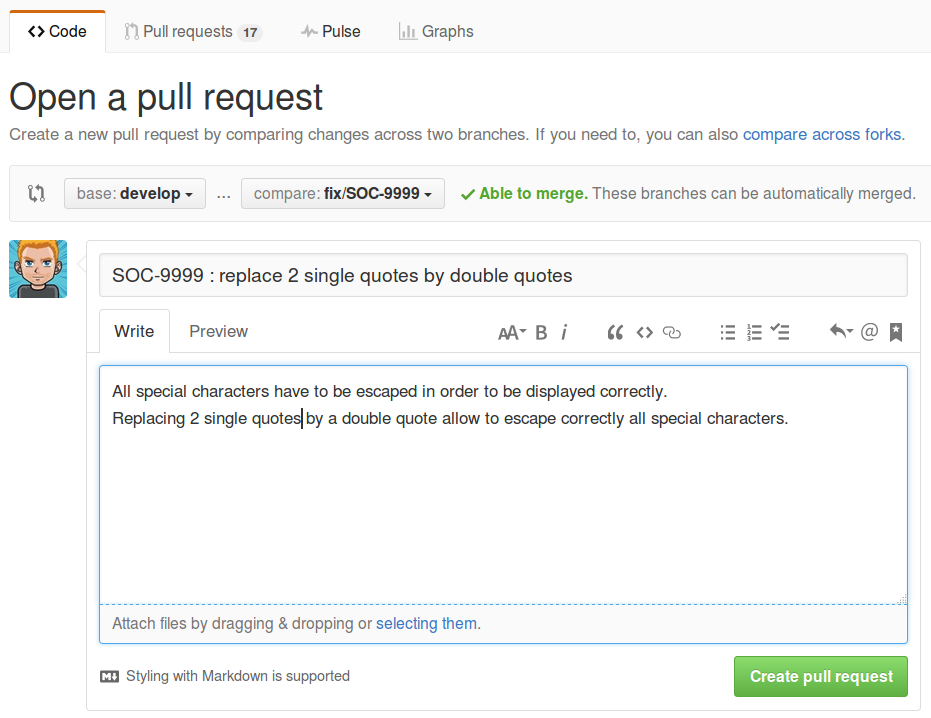
Task: Open the base branch dropdown
Action: tap(134, 193)
